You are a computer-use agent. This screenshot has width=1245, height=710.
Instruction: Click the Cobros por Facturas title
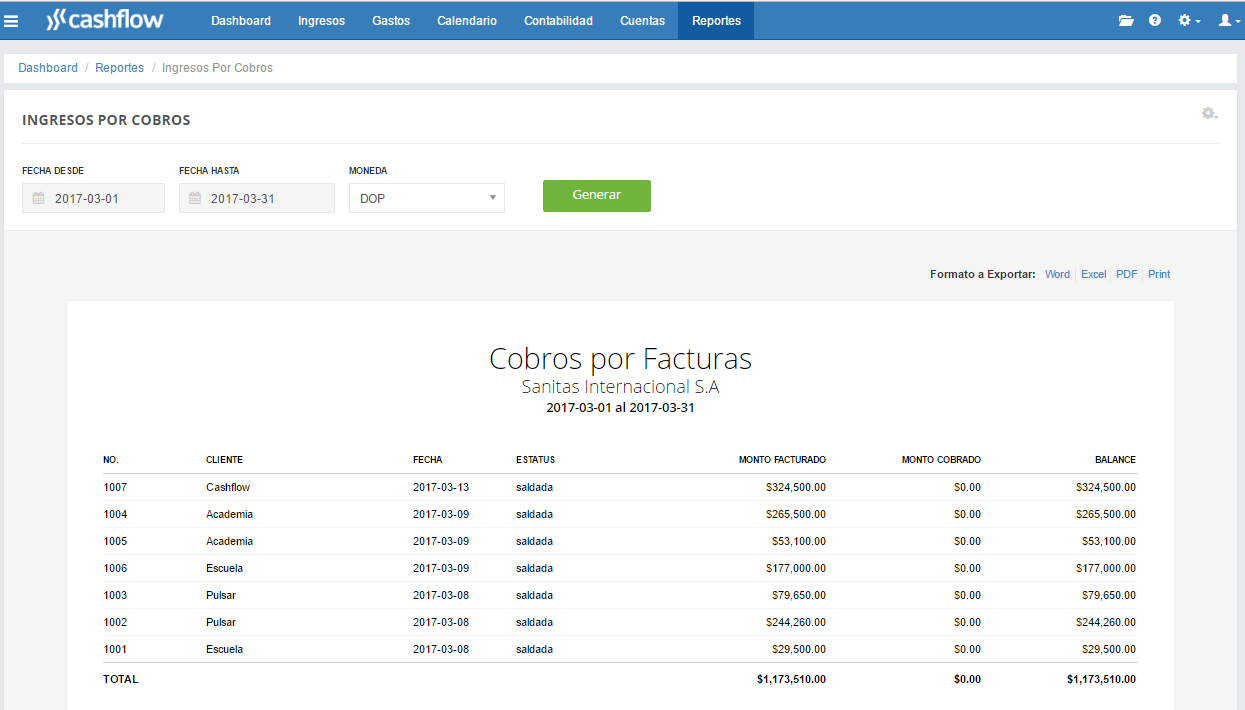[x=620, y=358]
